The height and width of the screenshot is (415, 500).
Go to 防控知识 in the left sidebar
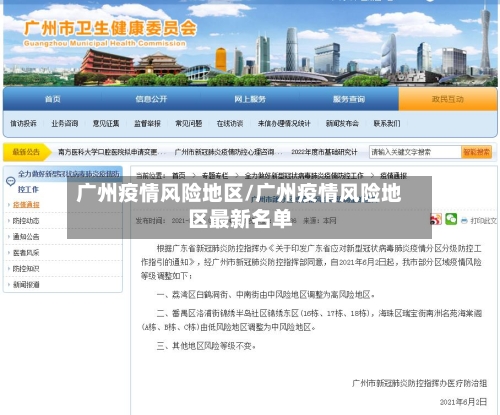(26, 269)
